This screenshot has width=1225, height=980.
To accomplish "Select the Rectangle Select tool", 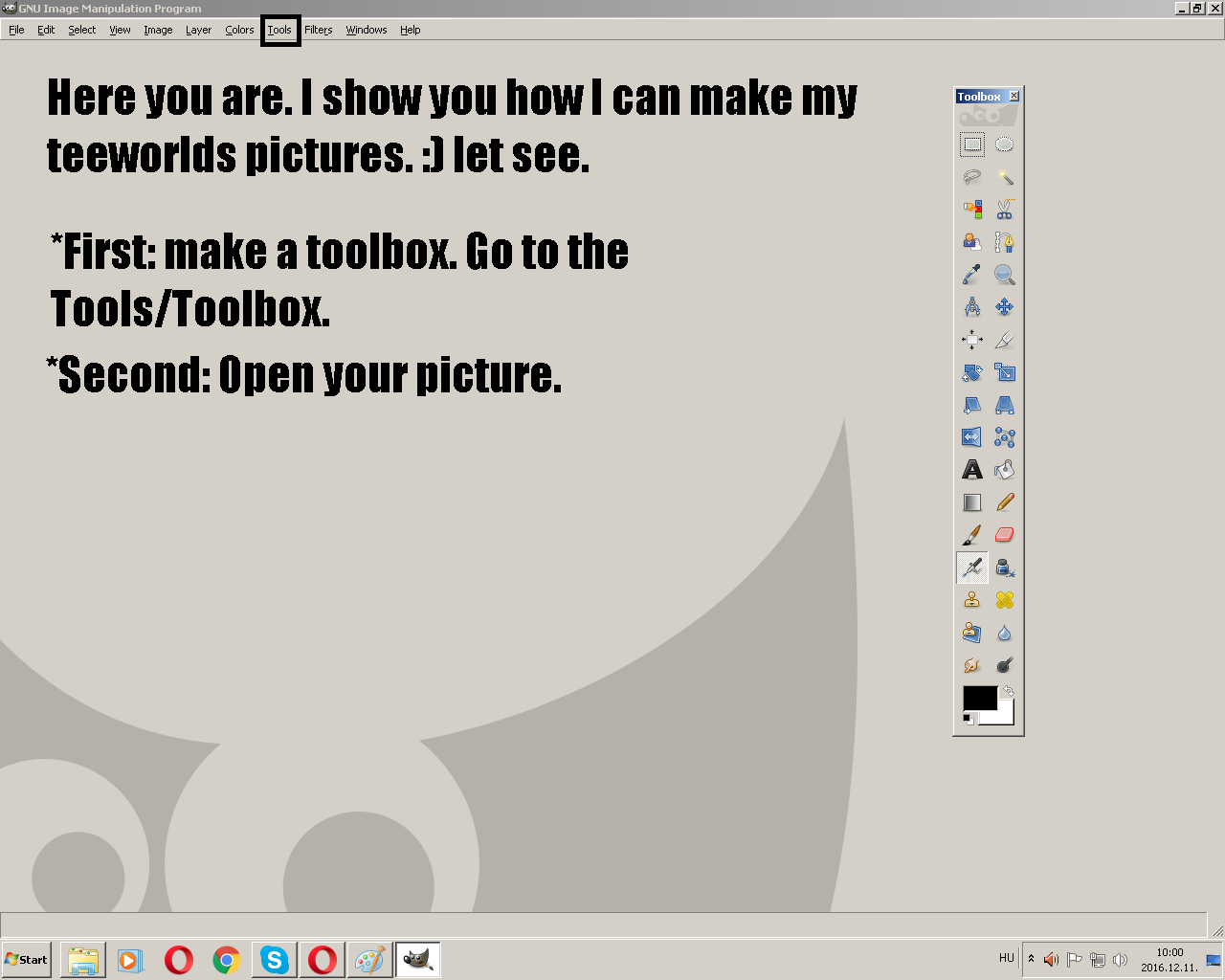I will coord(972,145).
